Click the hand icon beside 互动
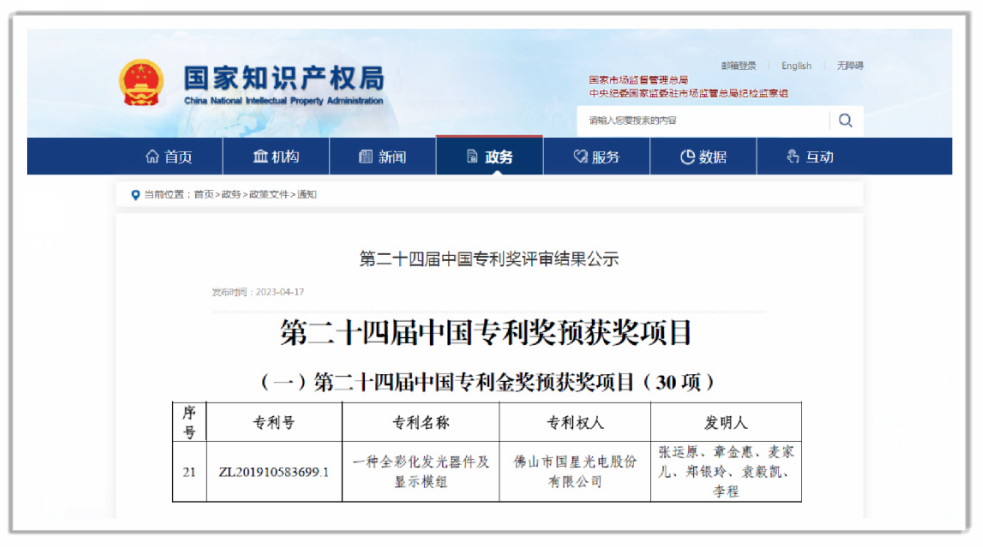Image resolution: width=983 pixels, height=547 pixels. point(793,157)
